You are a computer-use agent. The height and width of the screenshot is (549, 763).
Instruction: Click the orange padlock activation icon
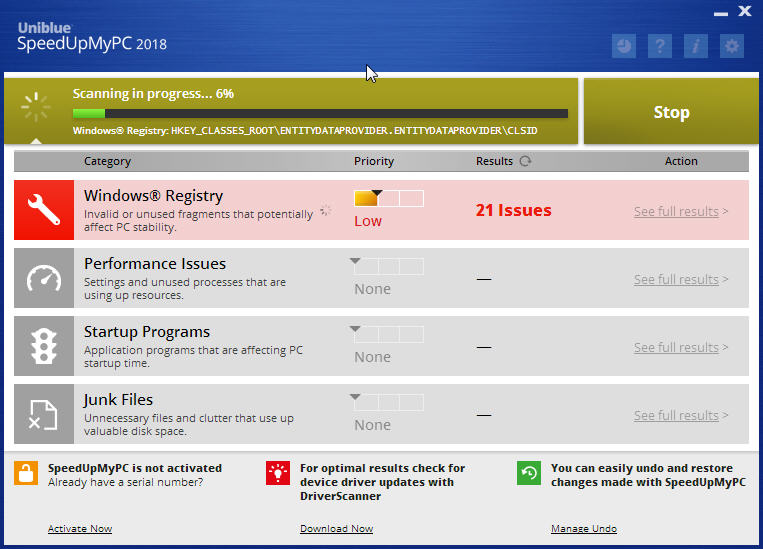click(26, 473)
